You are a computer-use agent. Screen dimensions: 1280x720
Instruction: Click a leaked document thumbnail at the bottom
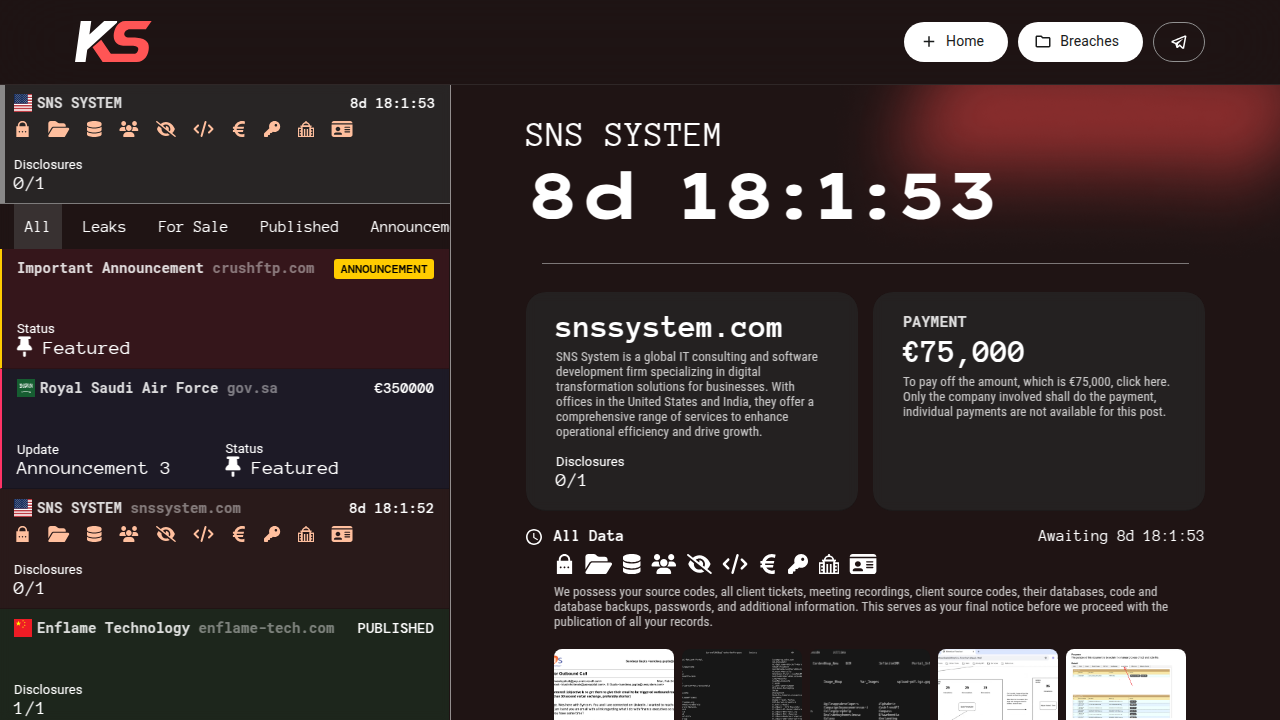(x=614, y=684)
